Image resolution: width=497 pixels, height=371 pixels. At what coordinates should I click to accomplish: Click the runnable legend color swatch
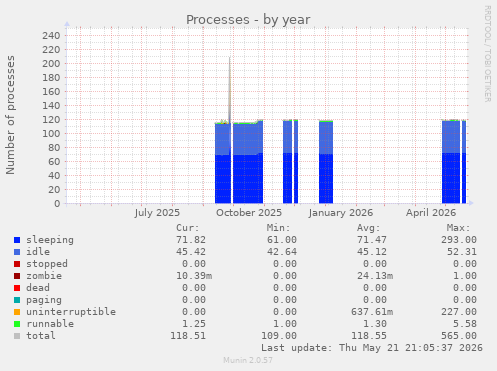point(17,324)
